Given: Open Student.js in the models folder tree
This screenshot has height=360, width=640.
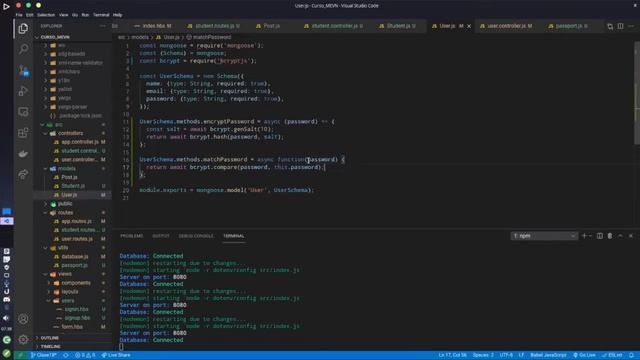Looking at the screenshot, I should coord(73,186).
